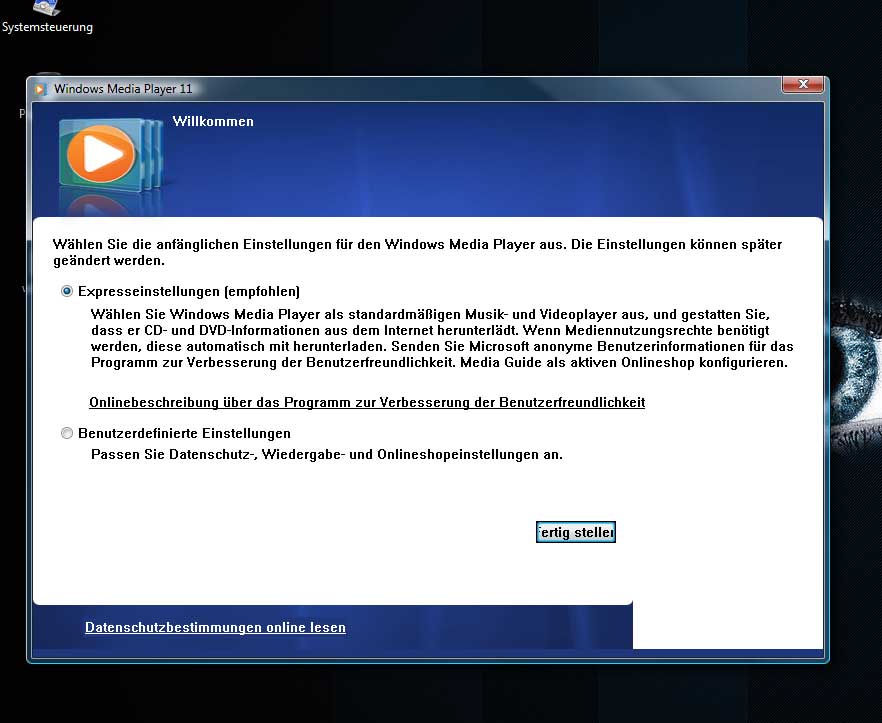Open Onlinebeschreibung über das Programm link
The image size is (882, 723).
coord(367,402)
